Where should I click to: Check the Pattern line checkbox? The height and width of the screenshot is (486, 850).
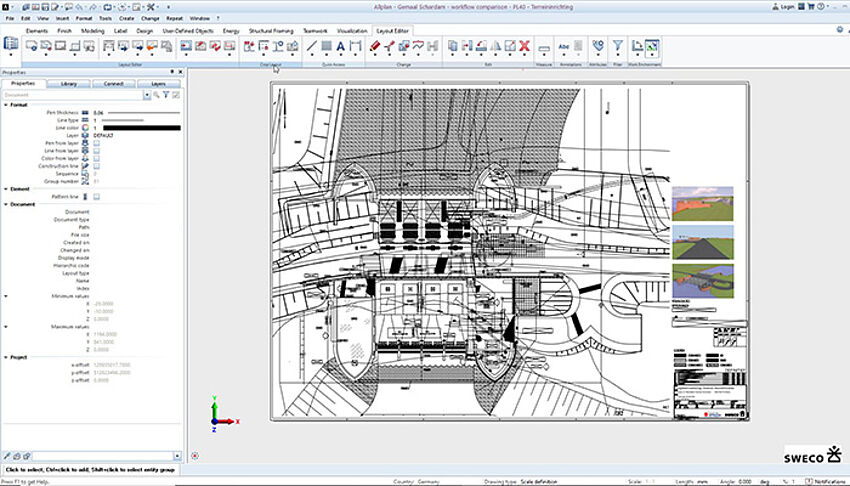(x=97, y=197)
